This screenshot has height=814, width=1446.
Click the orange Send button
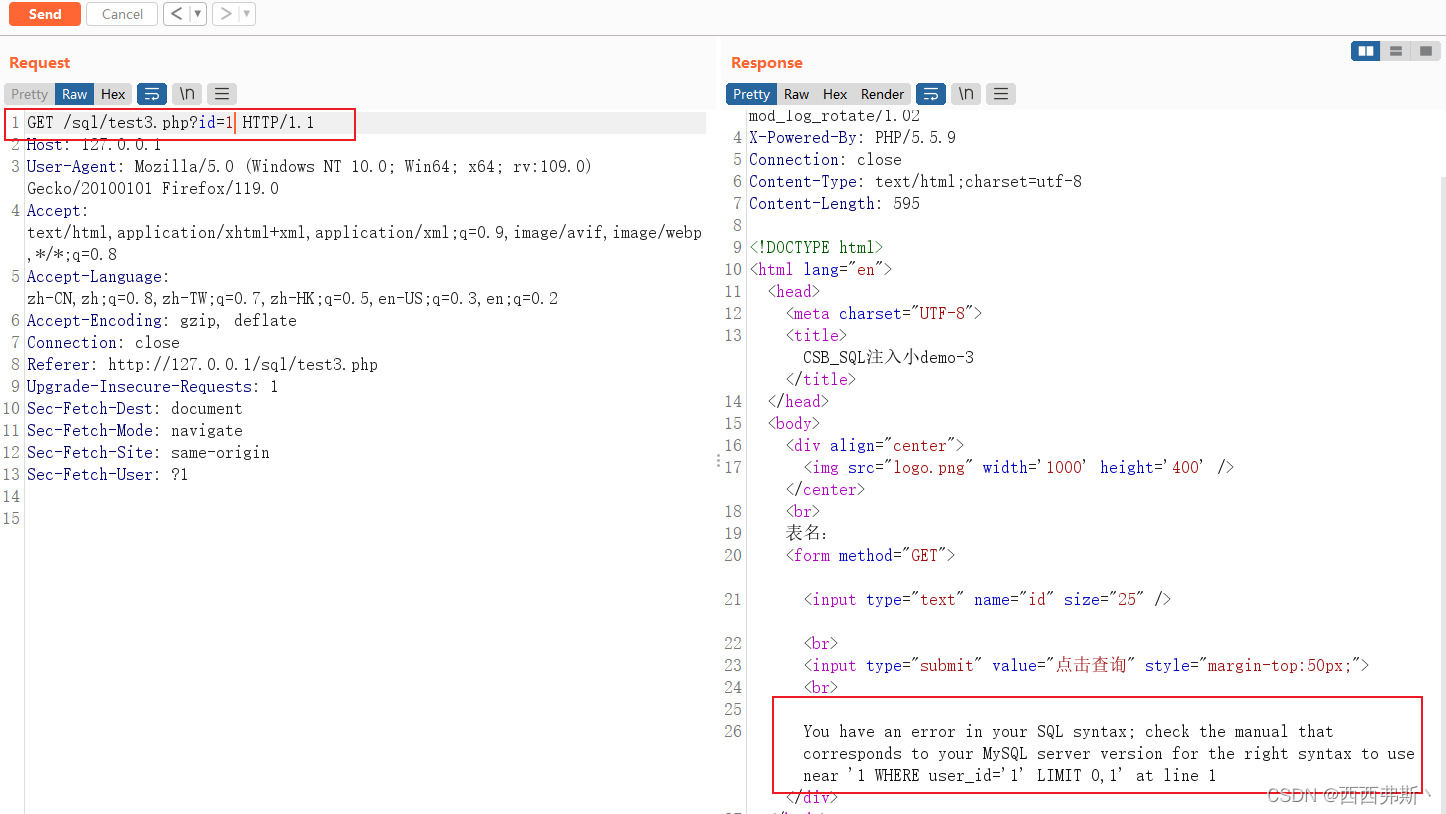coord(45,14)
